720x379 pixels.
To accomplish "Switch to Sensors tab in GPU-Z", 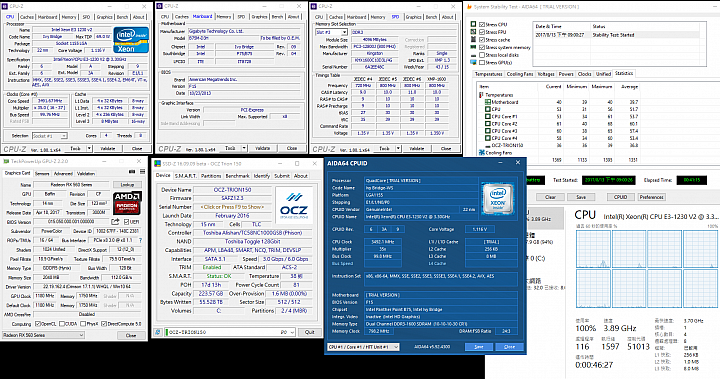I will [42, 173].
